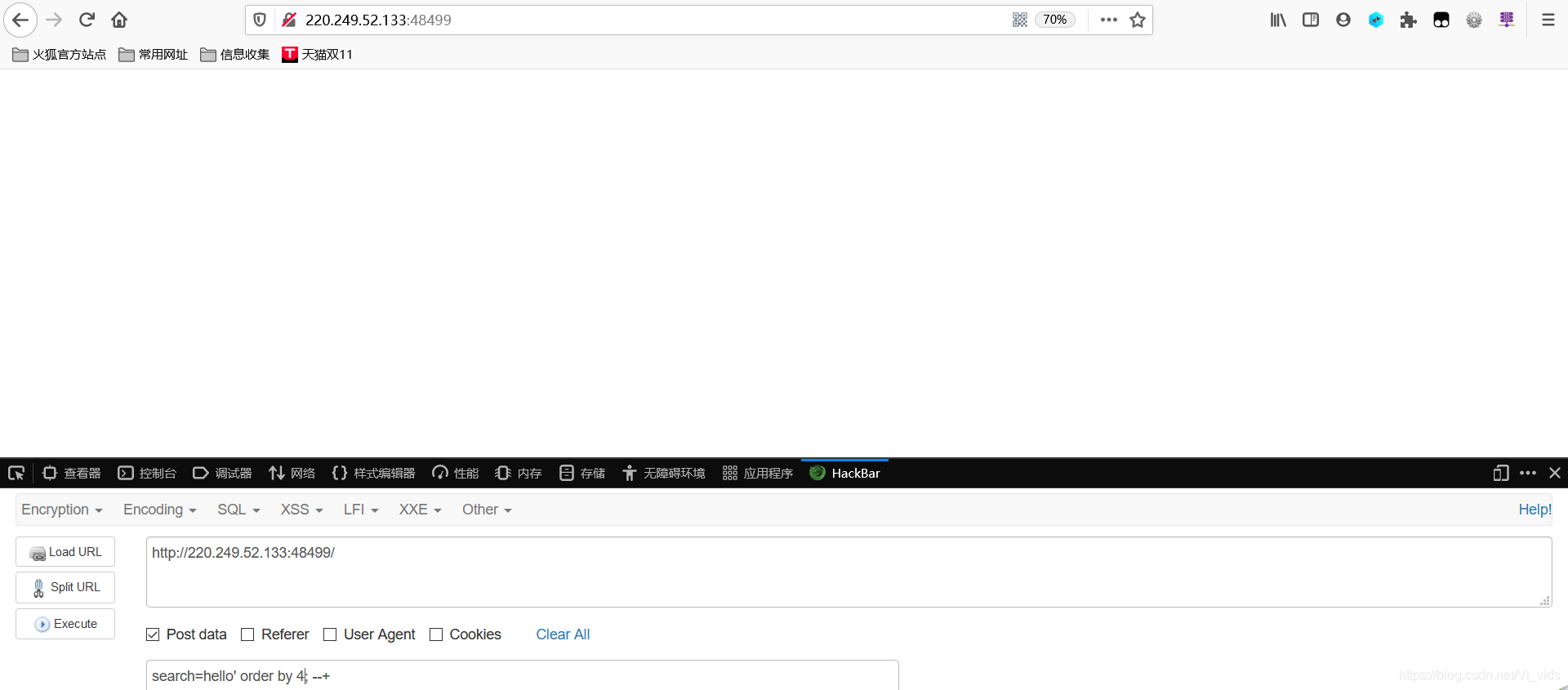Expand the LFI dropdown
The height and width of the screenshot is (690, 1568).
pyautogui.click(x=361, y=510)
